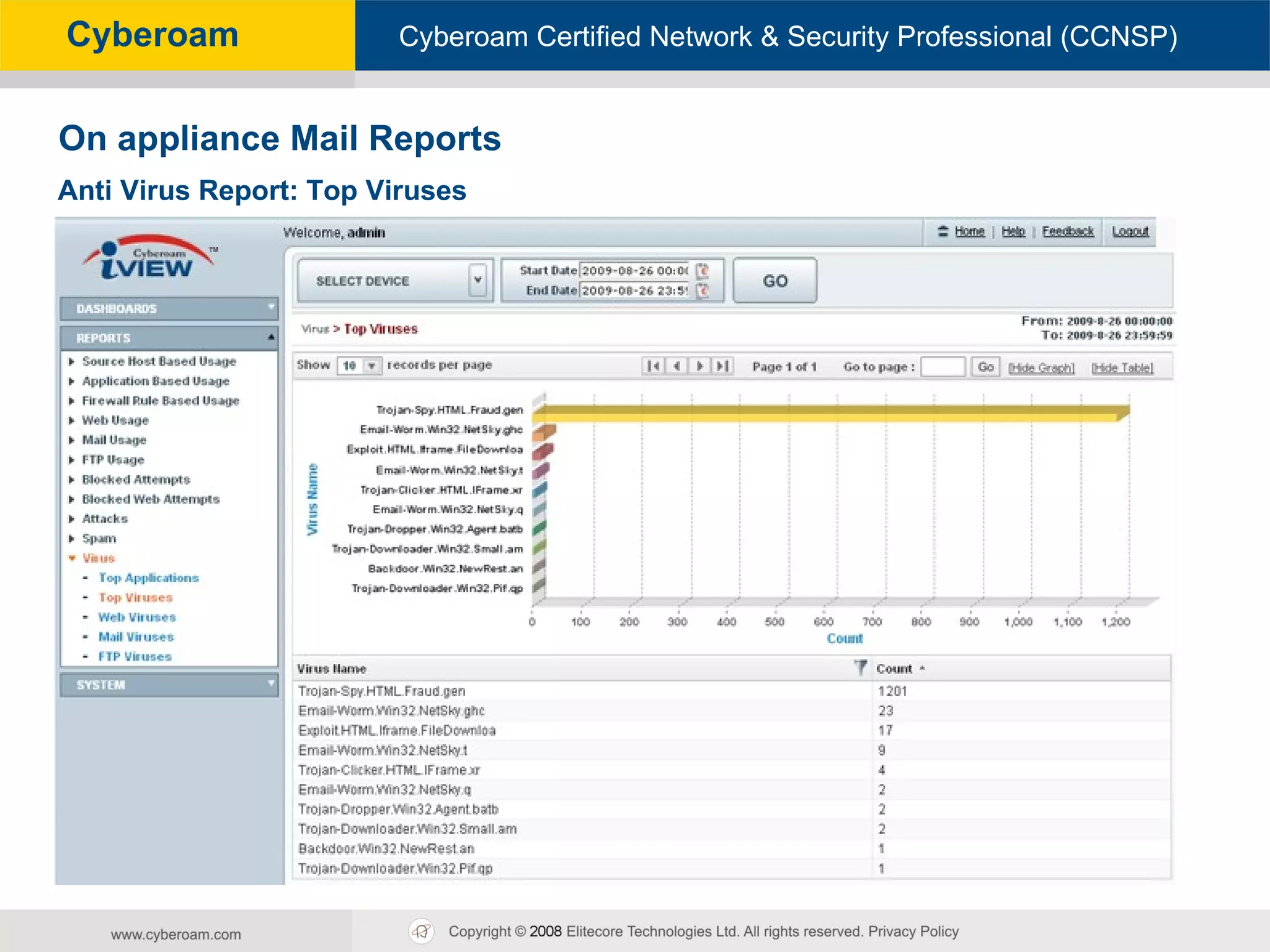Go to previous page of records
The image size is (1270, 952).
677,366
